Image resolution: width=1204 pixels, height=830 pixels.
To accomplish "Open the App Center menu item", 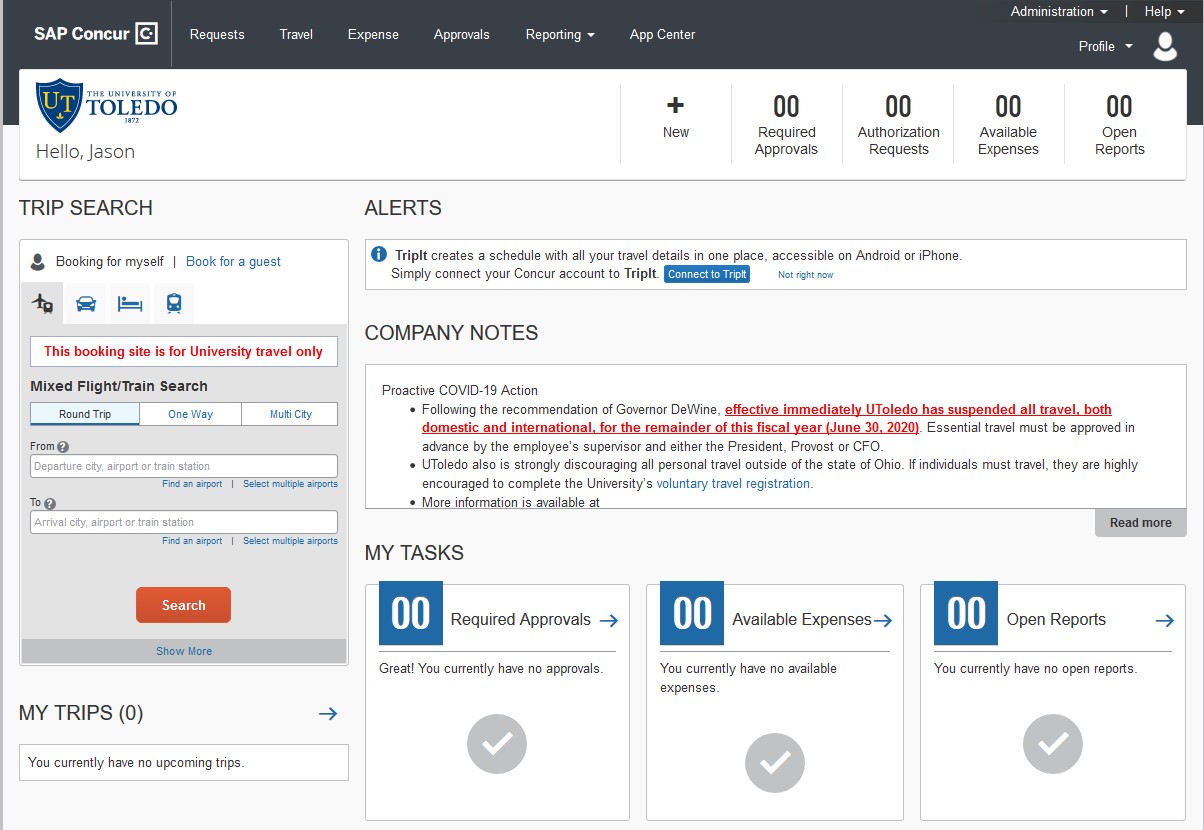I will 662,34.
